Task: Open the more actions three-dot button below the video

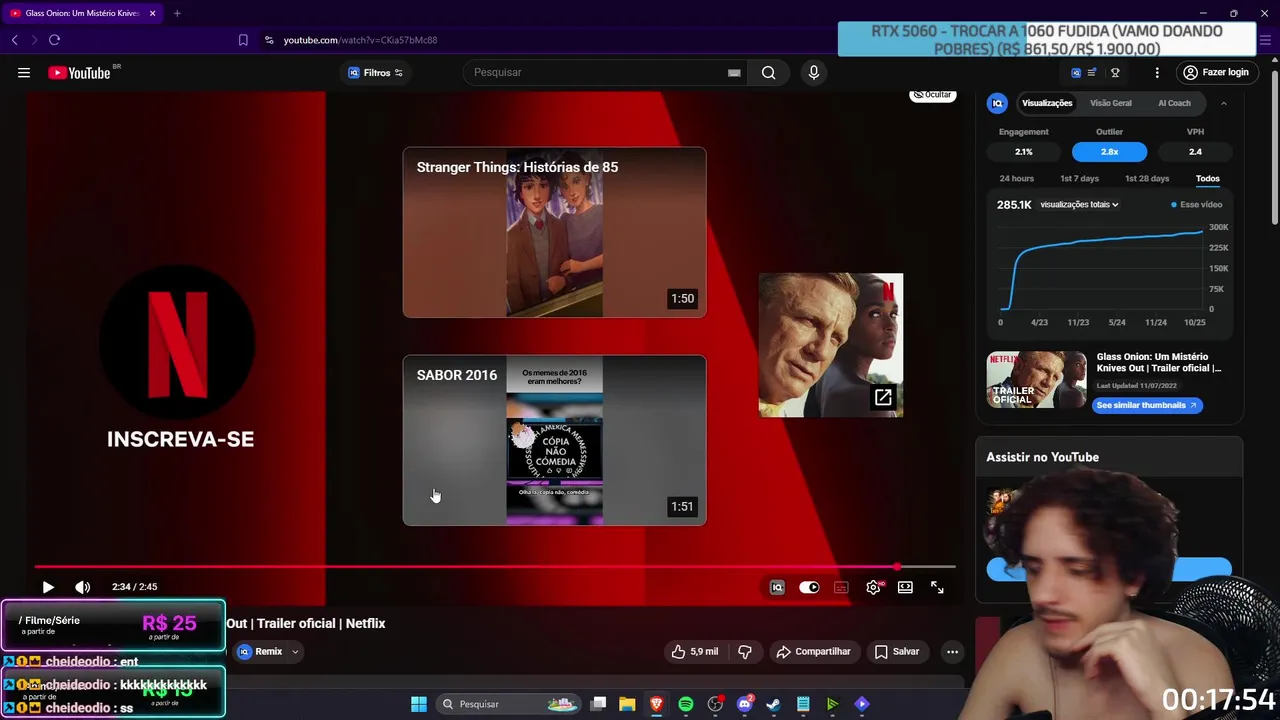Action: 952,651
